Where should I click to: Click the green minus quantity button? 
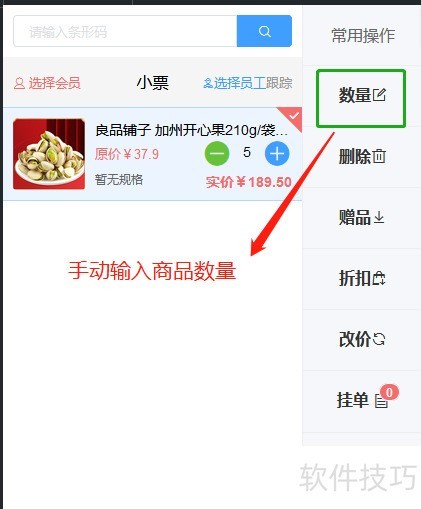click(217, 154)
